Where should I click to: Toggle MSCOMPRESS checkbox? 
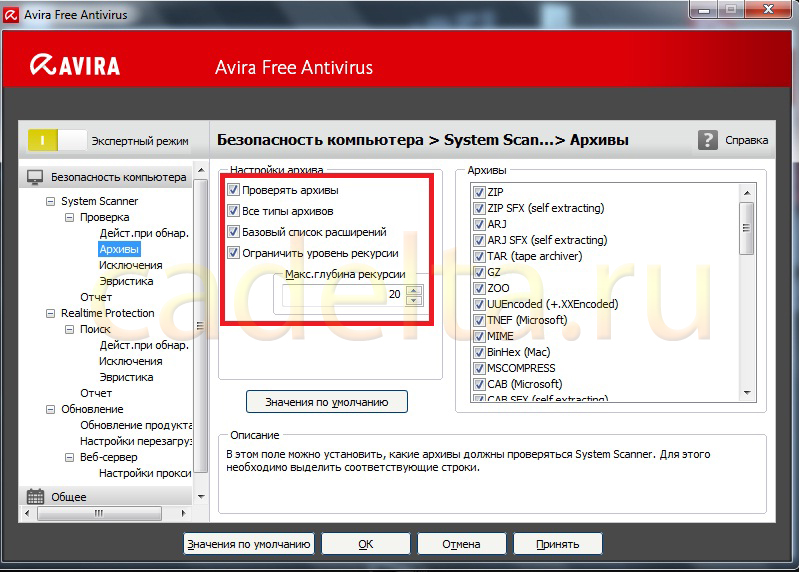pyautogui.click(x=479, y=368)
